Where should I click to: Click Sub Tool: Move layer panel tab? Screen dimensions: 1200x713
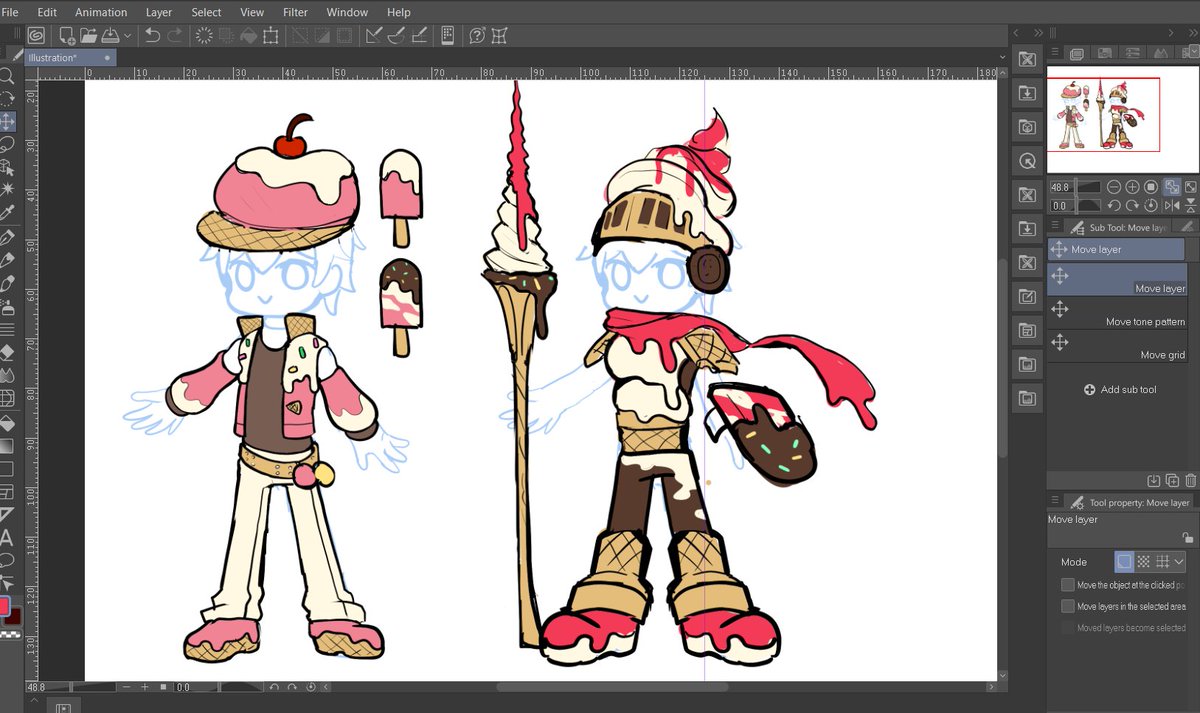1120,228
